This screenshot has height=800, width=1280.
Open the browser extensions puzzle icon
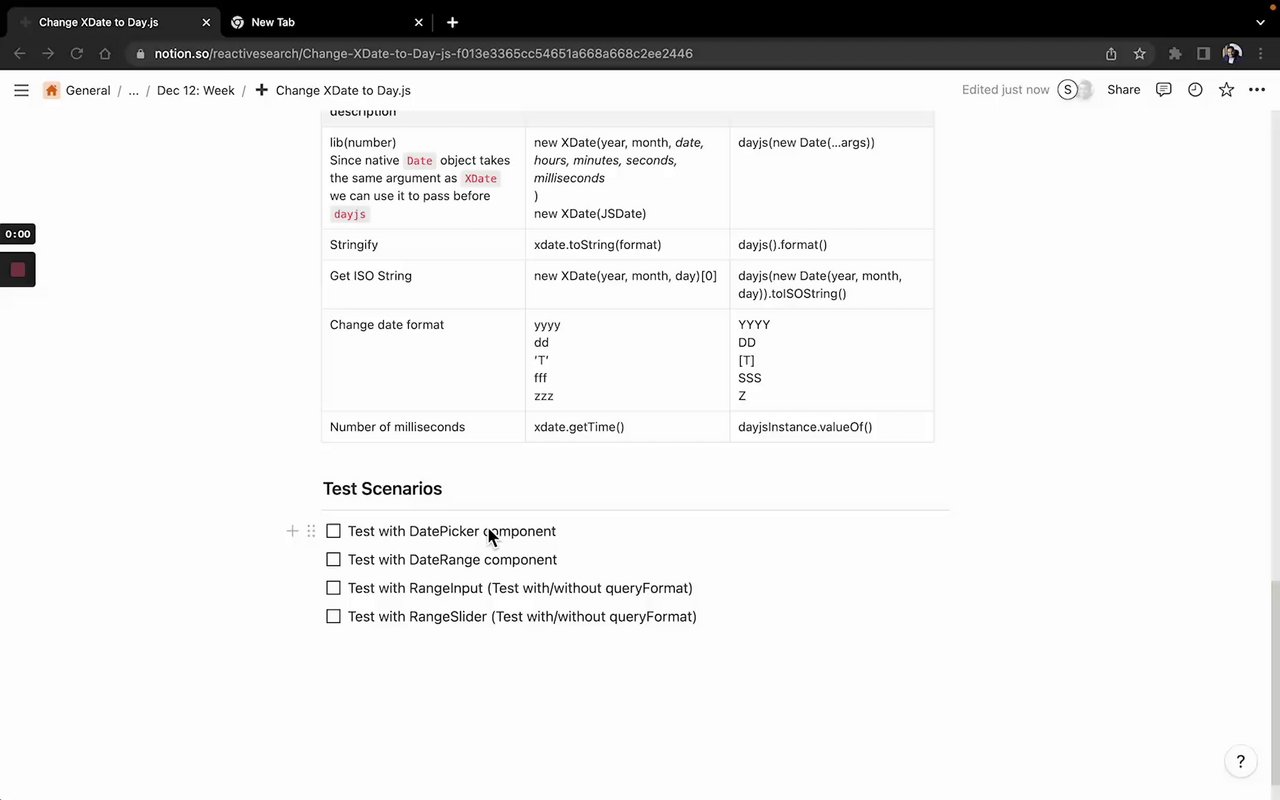click(1175, 54)
